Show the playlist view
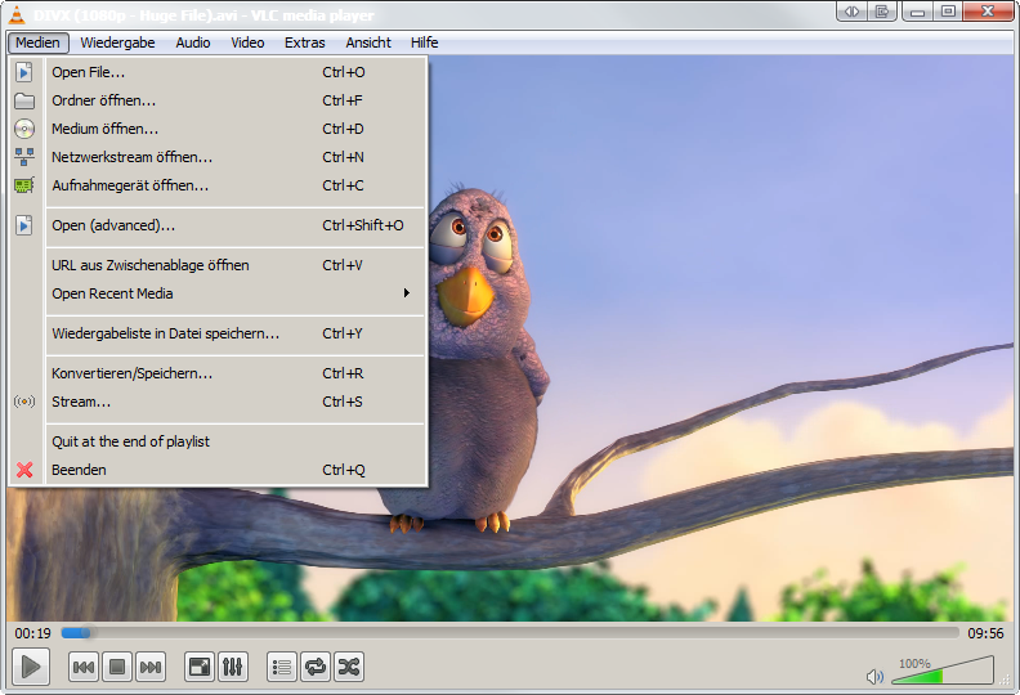 [x=282, y=667]
